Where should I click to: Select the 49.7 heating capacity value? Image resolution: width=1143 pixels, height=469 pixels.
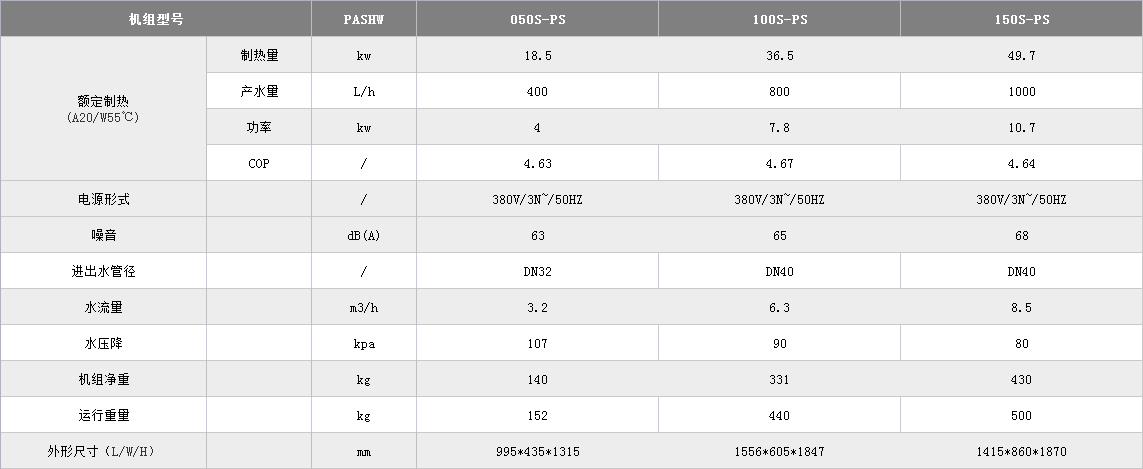tap(1021, 55)
